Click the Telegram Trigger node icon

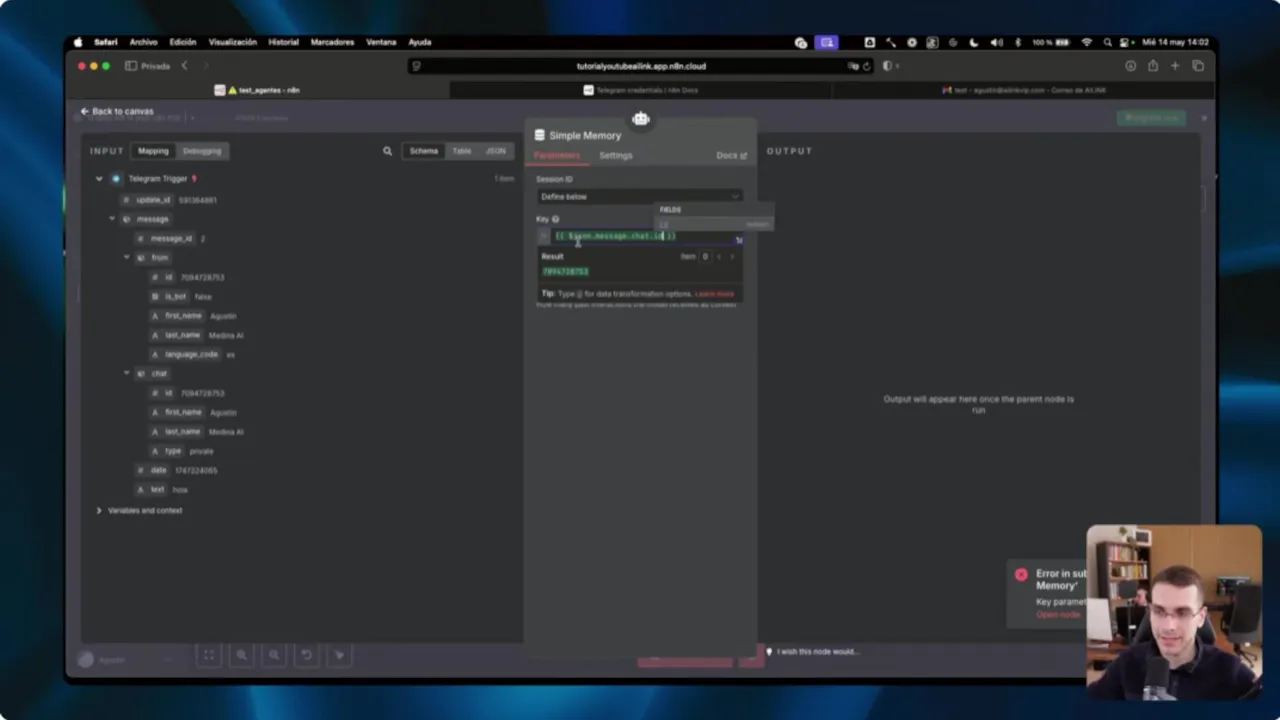116,179
